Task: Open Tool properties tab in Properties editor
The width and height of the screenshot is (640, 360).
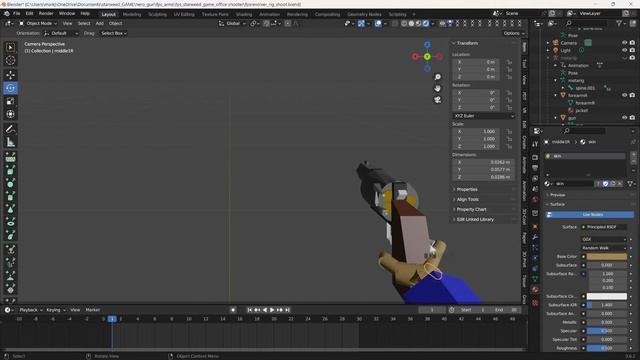Action: (535, 144)
